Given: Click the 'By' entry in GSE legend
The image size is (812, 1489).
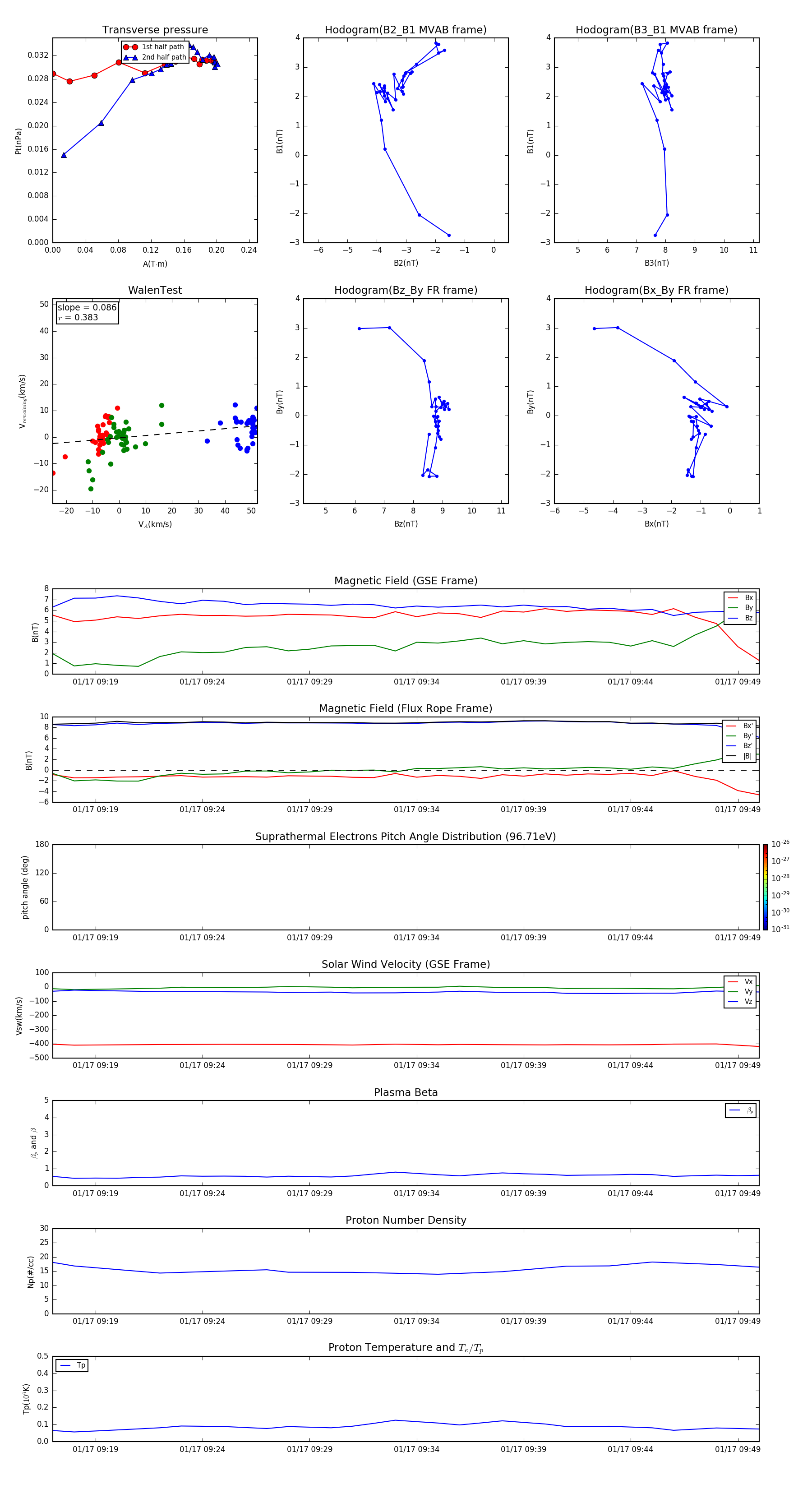Looking at the screenshot, I should coord(740,607).
